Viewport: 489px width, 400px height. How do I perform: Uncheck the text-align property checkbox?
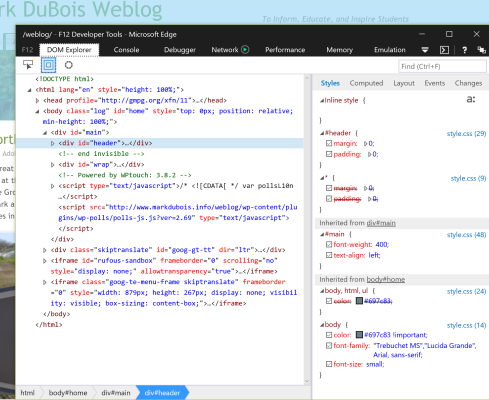(x=329, y=255)
